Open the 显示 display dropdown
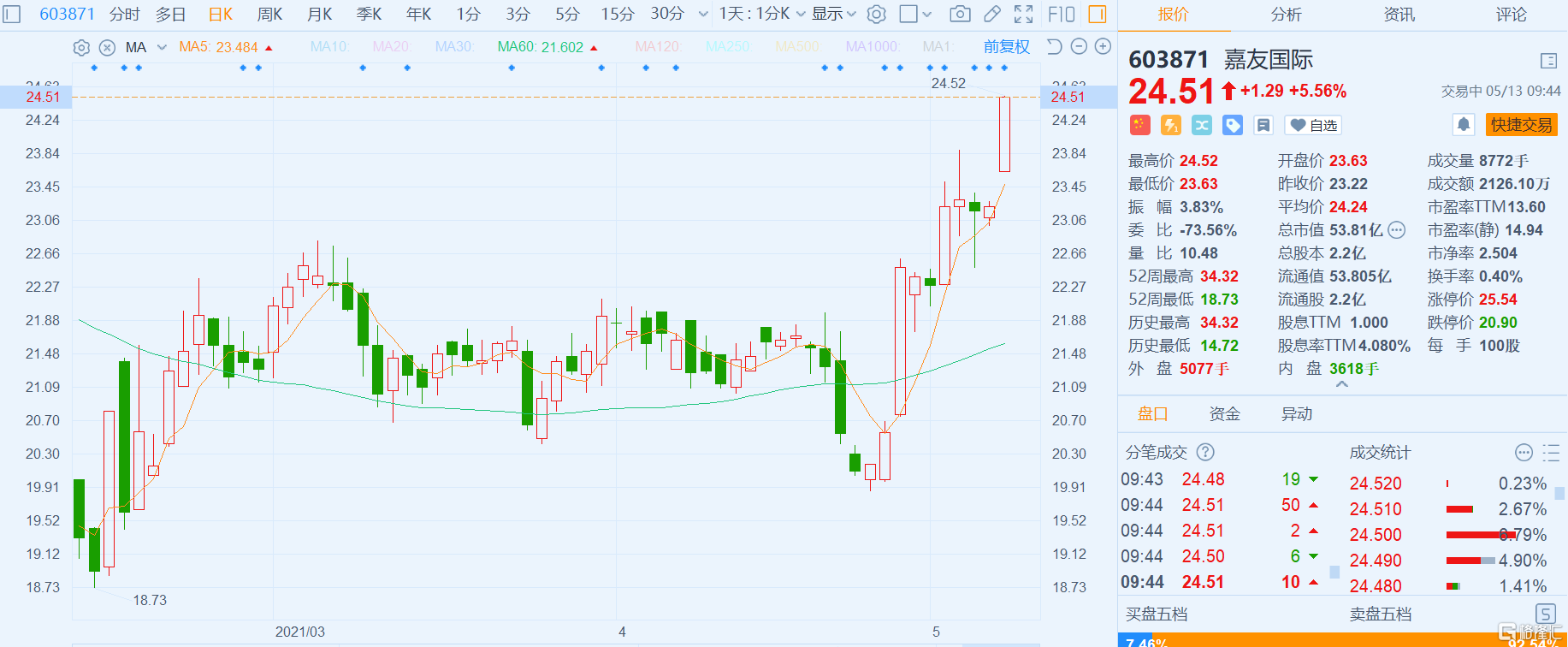Viewport: 1568px width, 647px height. (834, 14)
